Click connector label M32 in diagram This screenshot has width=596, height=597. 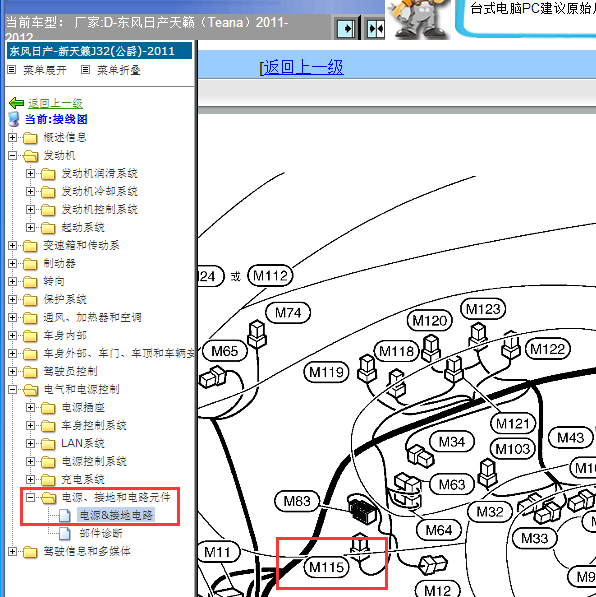(490, 512)
